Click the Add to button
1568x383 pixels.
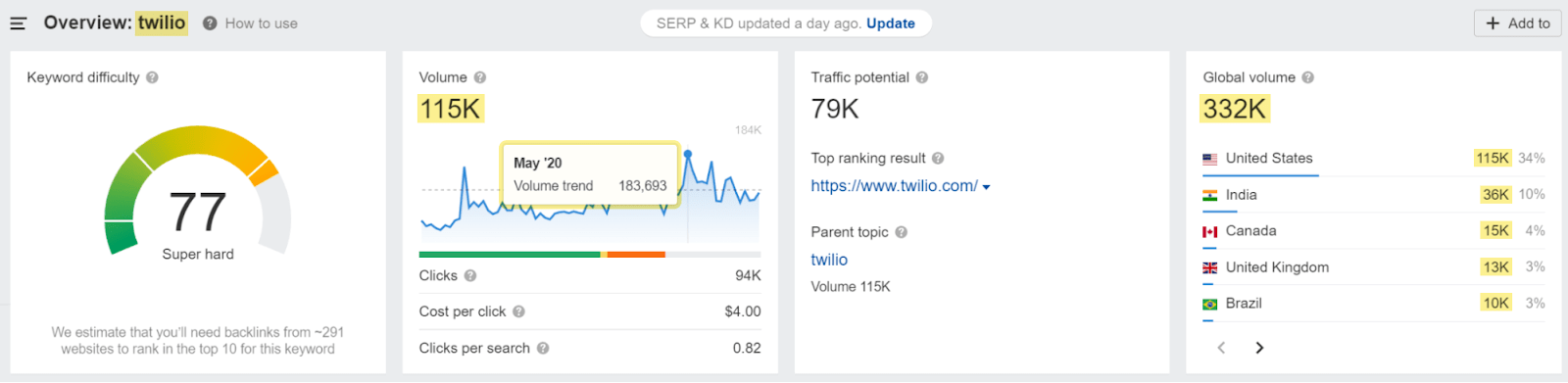(x=1518, y=24)
